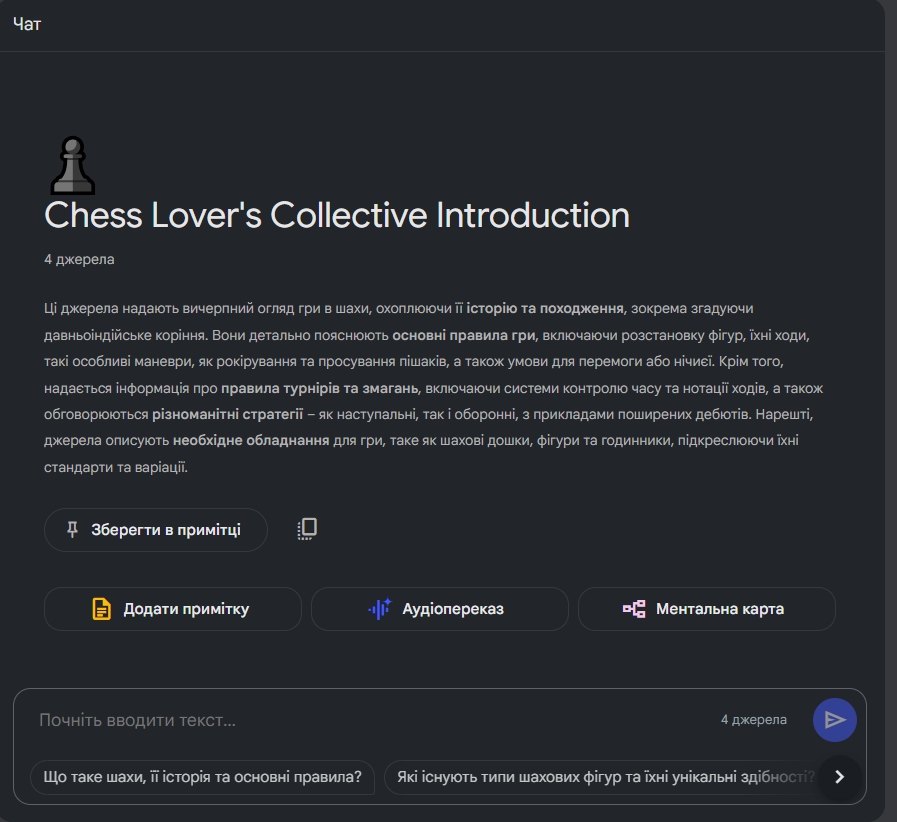Click the Chess Lover's Collective Introduction title

[x=337, y=215]
